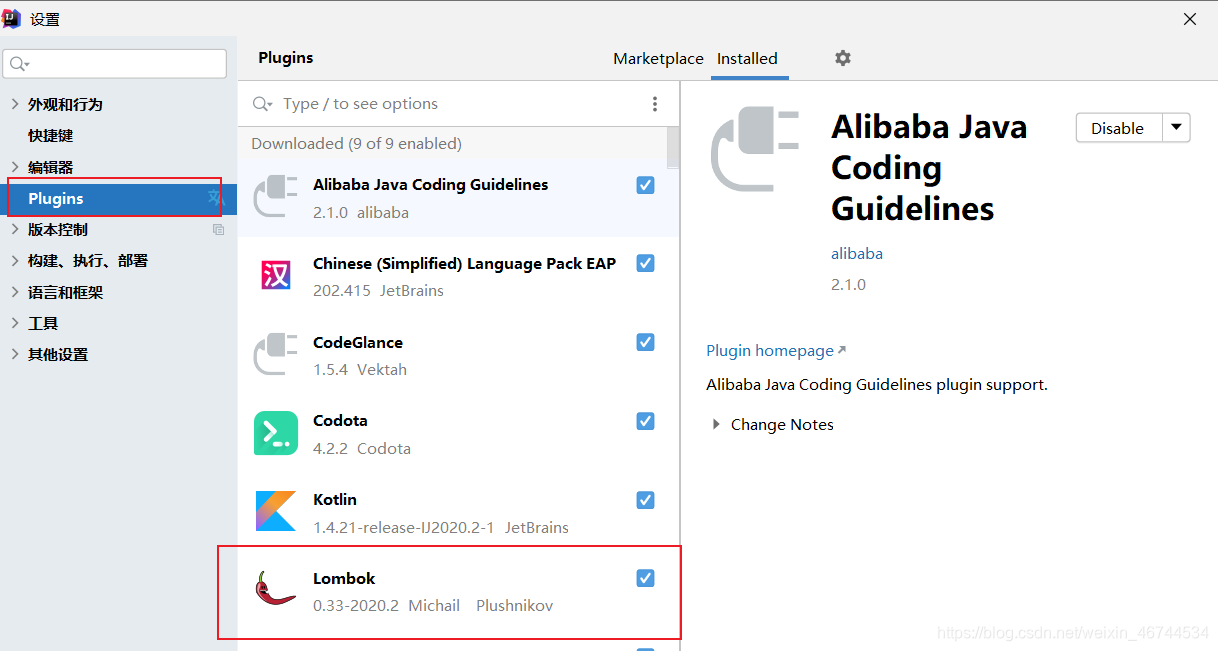The image size is (1218, 651).
Task: Select the Codota plugin name
Action: [x=340, y=421]
